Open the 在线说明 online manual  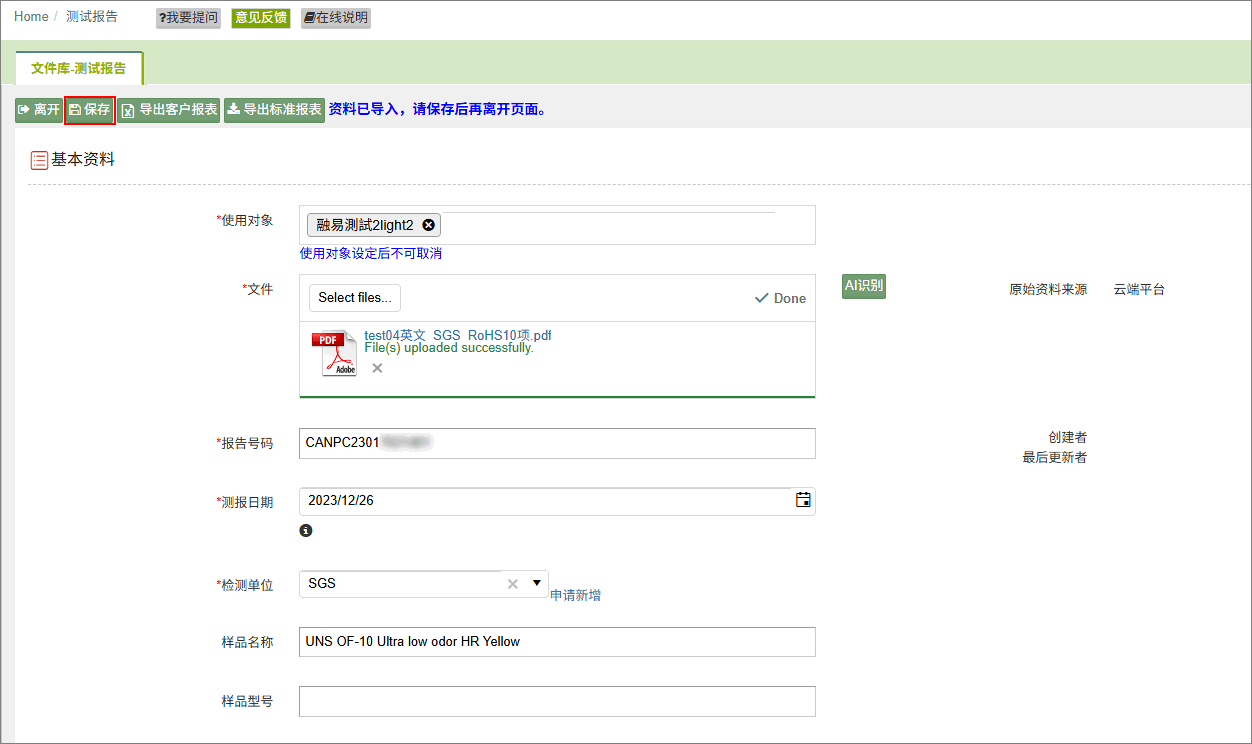click(336, 18)
